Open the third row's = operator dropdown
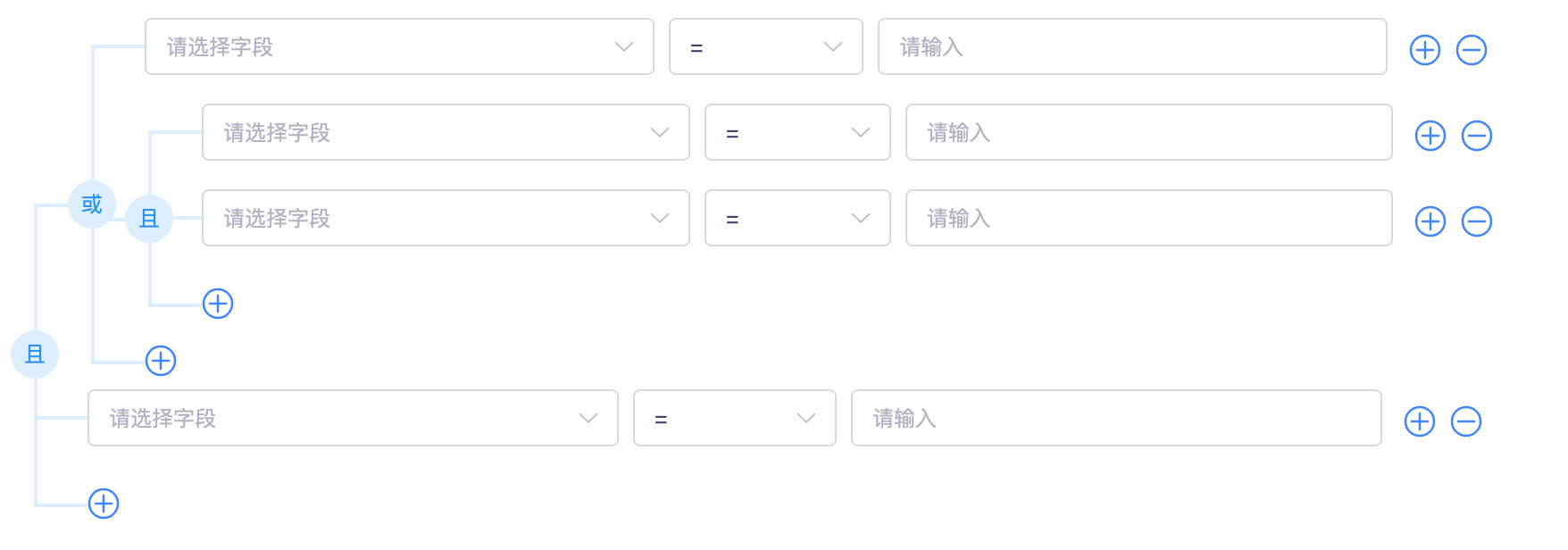 coord(797,218)
